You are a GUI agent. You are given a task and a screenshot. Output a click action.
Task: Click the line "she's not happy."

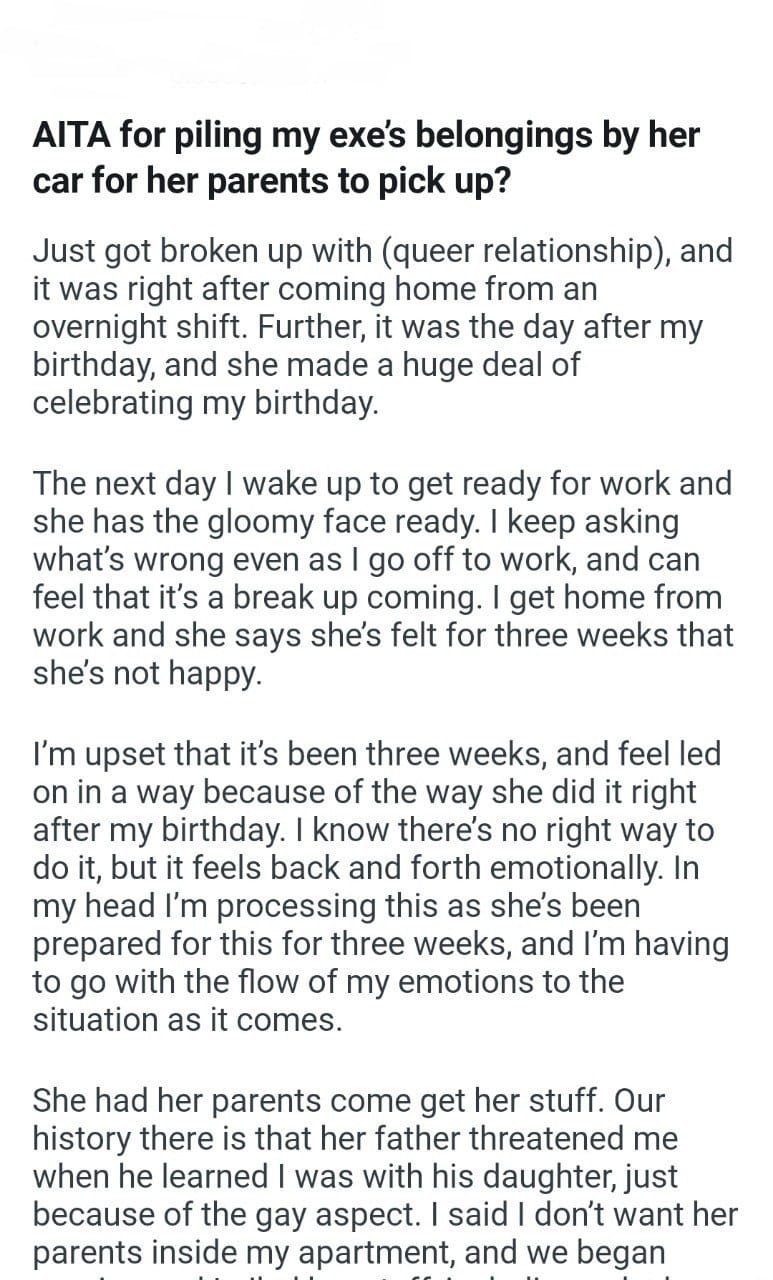point(147,673)
